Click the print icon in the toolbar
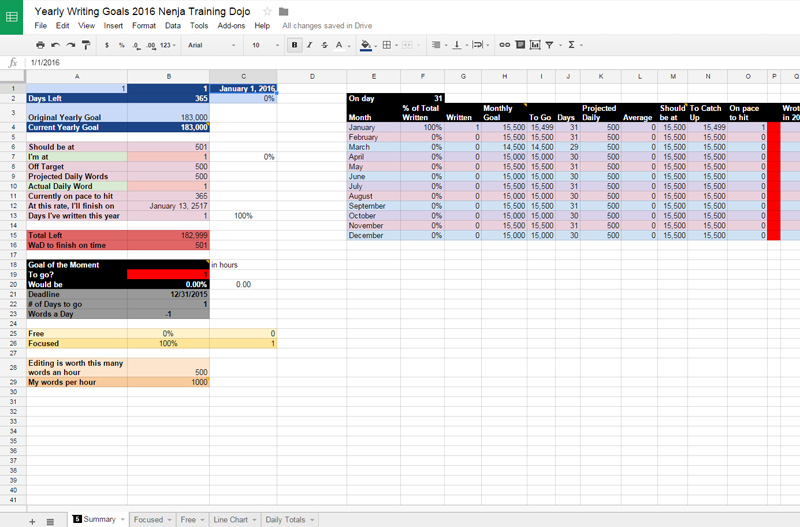The width and height of the screenshot is (800, 527). coord(40,45)
